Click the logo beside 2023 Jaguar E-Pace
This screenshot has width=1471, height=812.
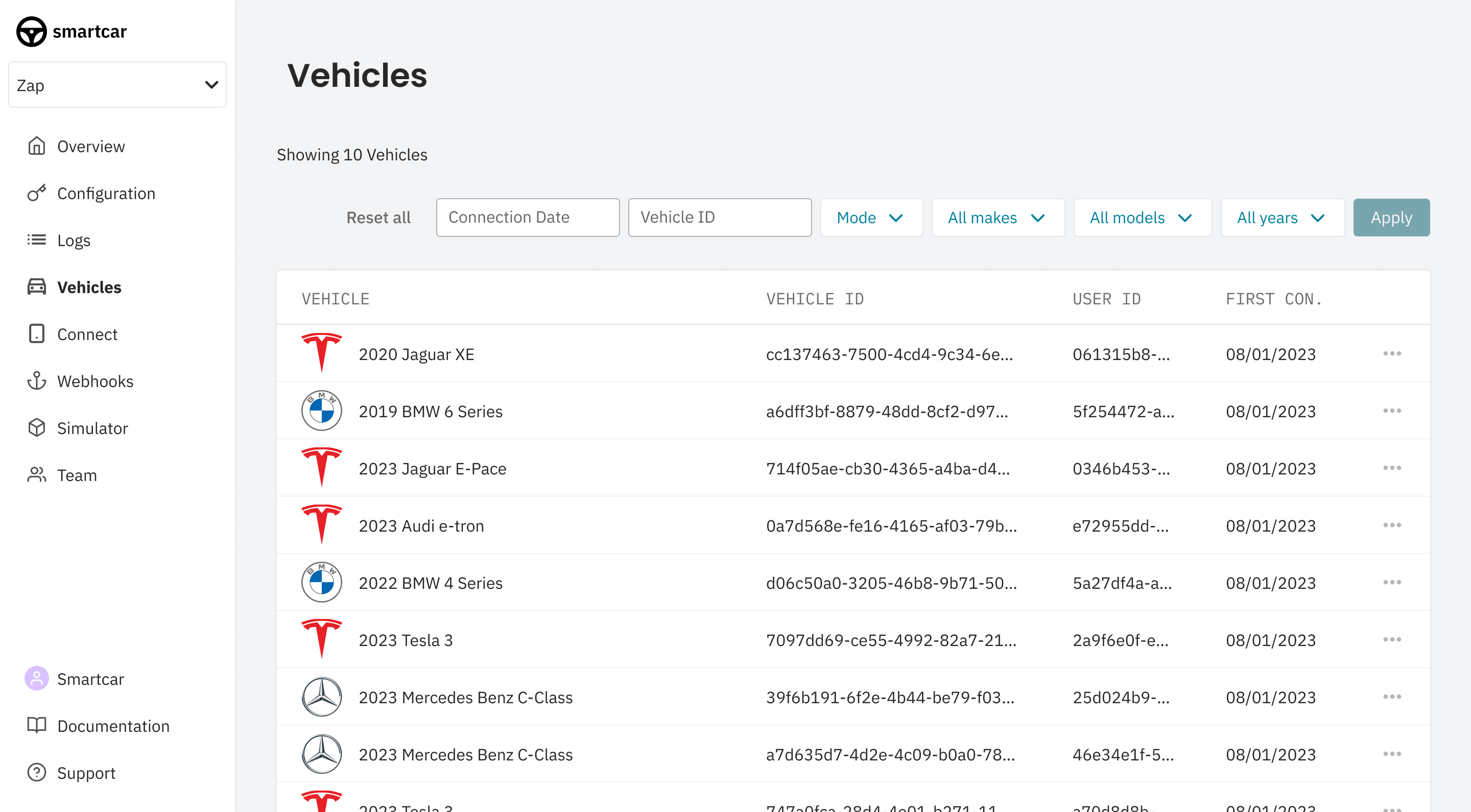coord(321,468)
